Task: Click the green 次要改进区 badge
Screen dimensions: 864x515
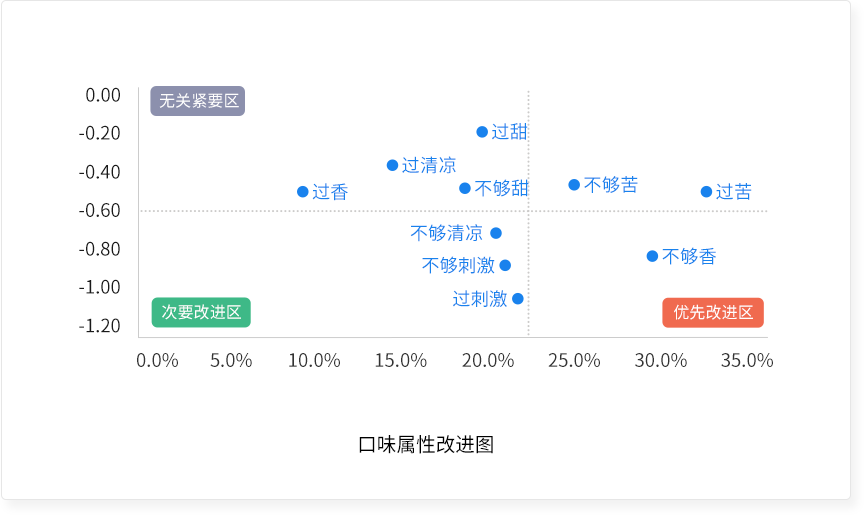Action: (201, 312)
